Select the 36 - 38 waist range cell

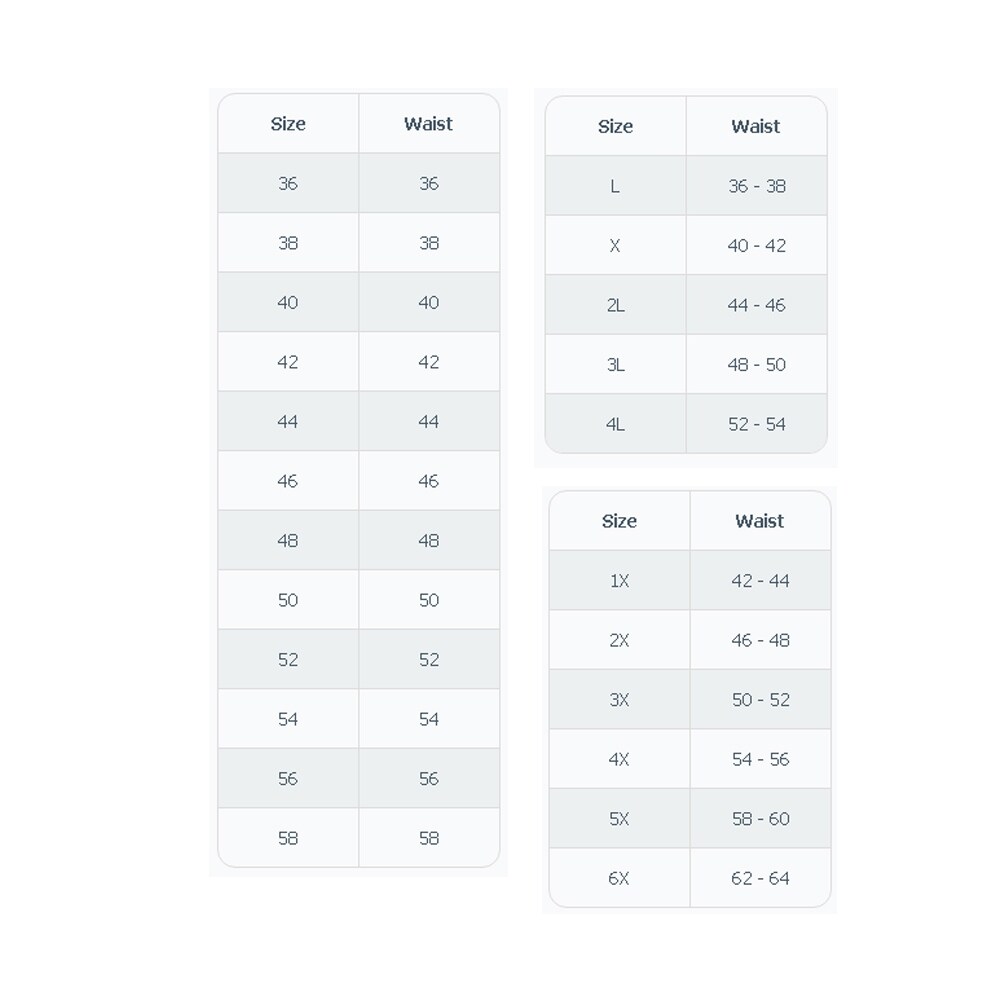[x=756, y=186]
